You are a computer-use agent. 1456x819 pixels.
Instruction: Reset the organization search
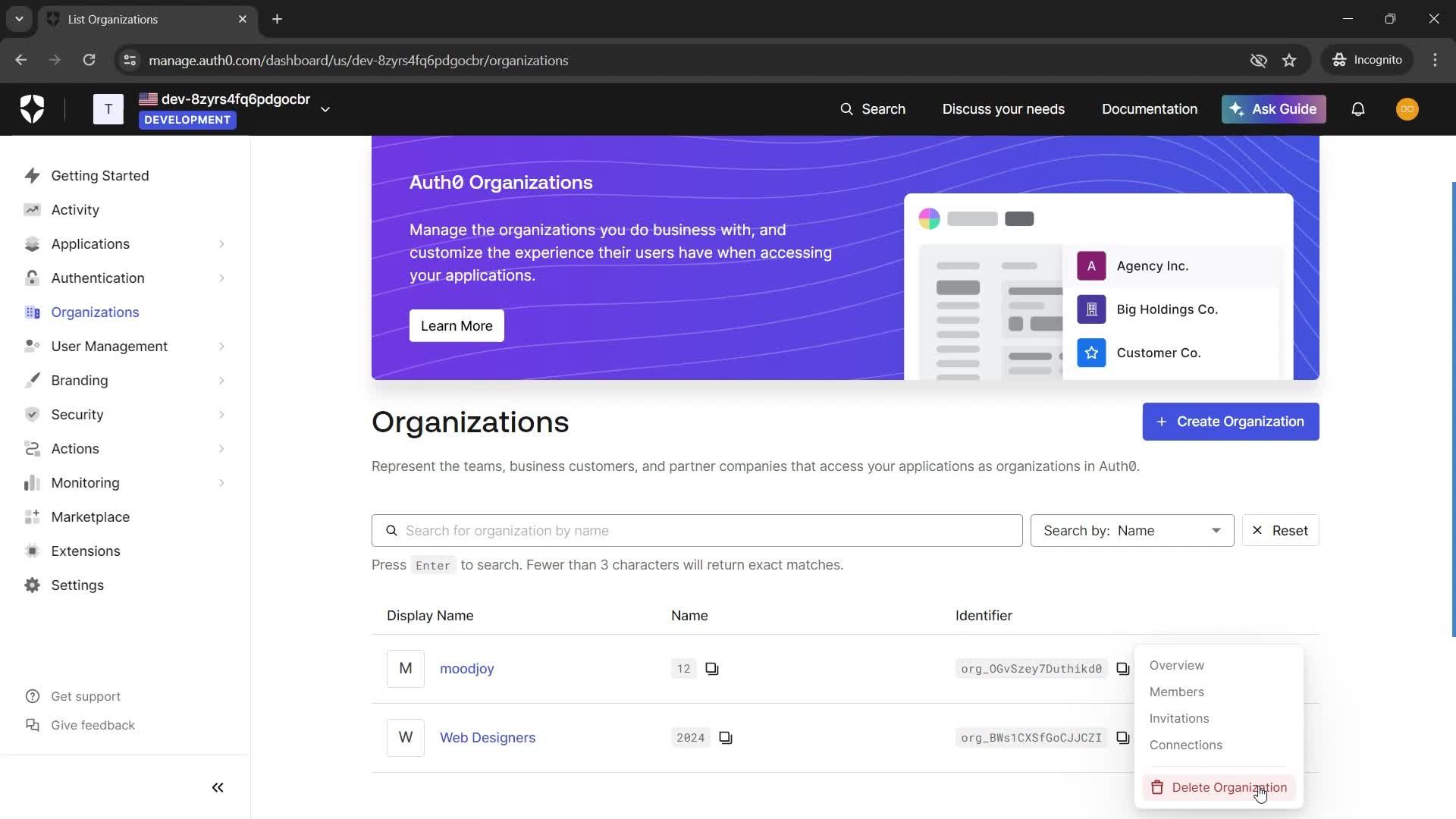pyautogui.click(x=1281, y=531)
